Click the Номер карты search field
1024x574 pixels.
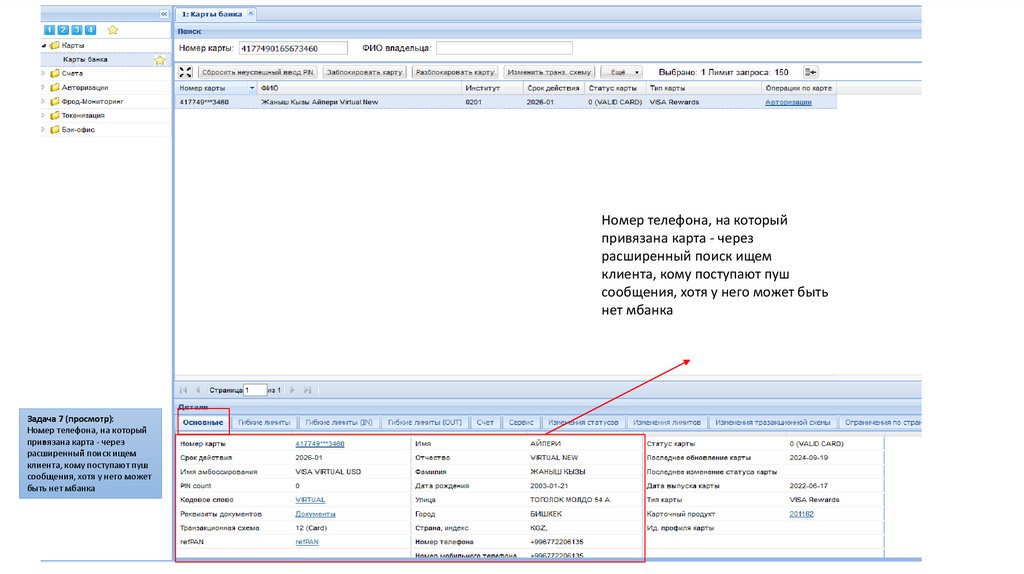292,47
